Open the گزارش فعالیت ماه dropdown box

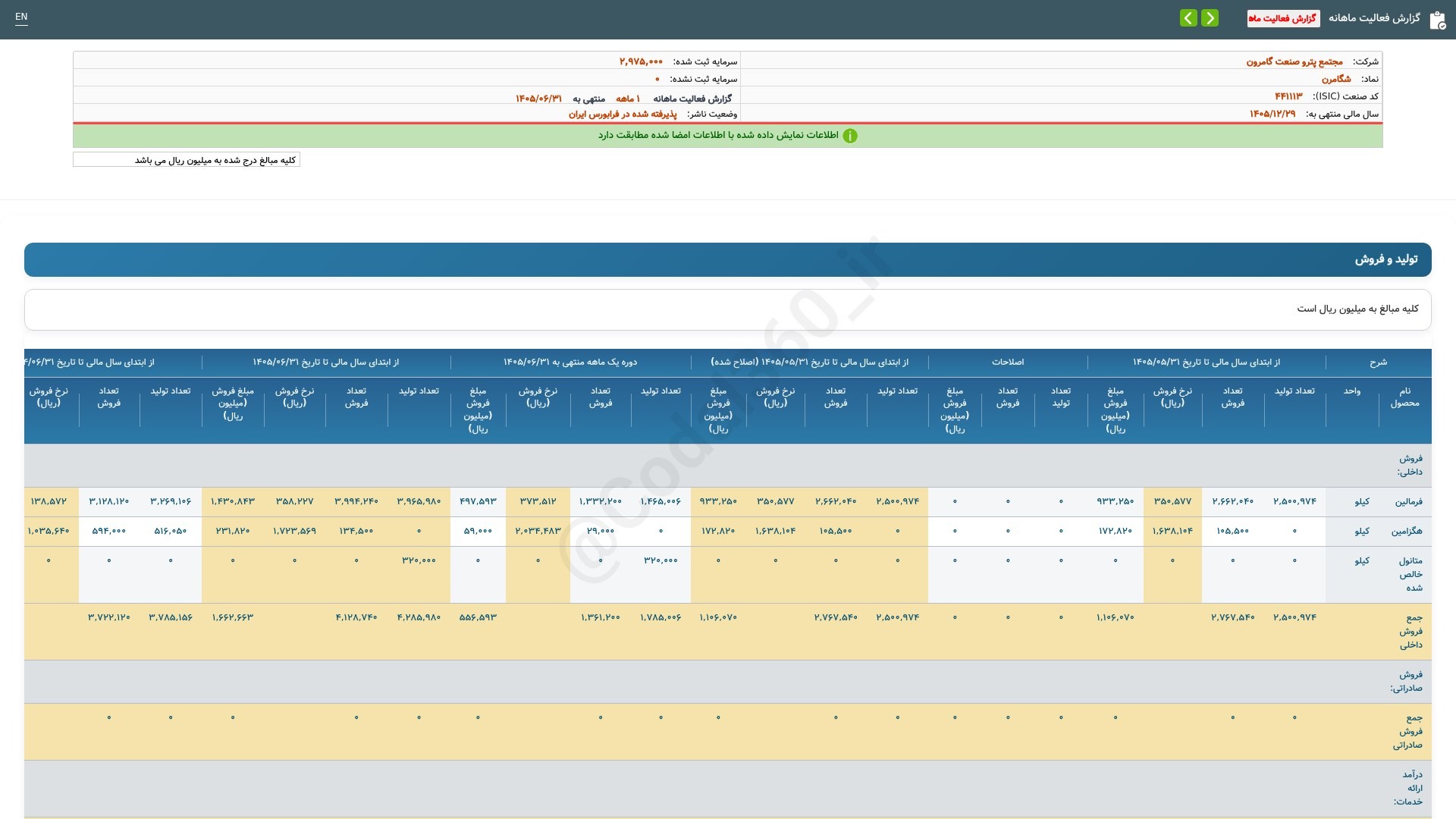click(1283, 18)
